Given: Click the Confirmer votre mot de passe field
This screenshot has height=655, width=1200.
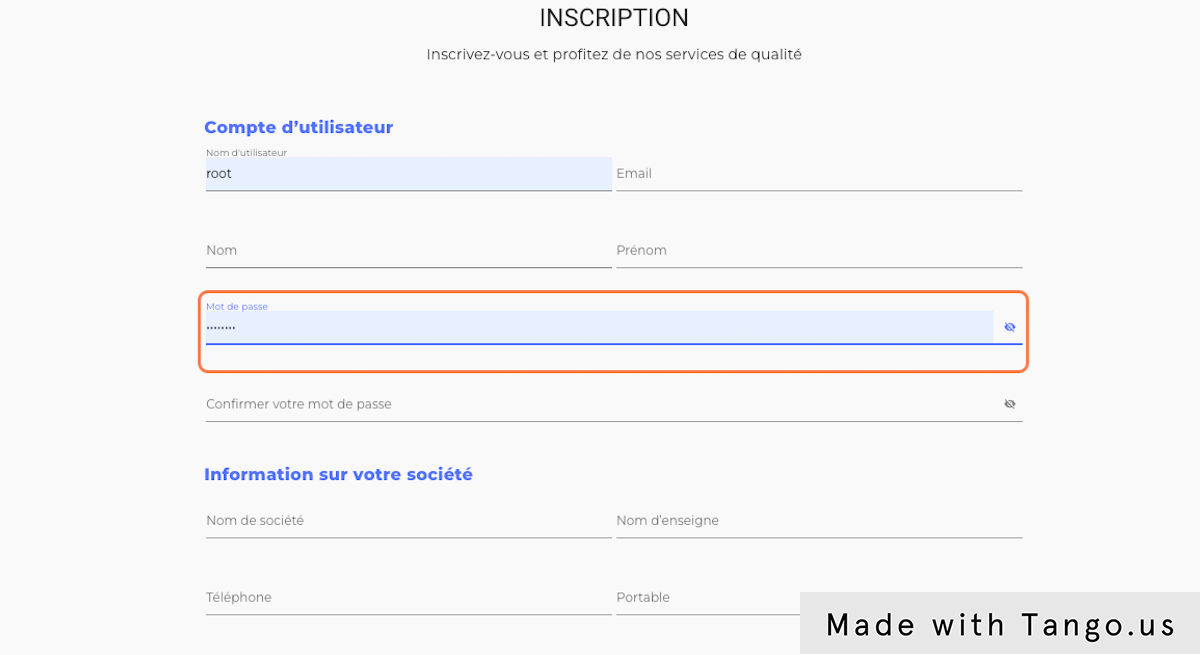Looking at the screenshot, I should [x=598, y=405].
